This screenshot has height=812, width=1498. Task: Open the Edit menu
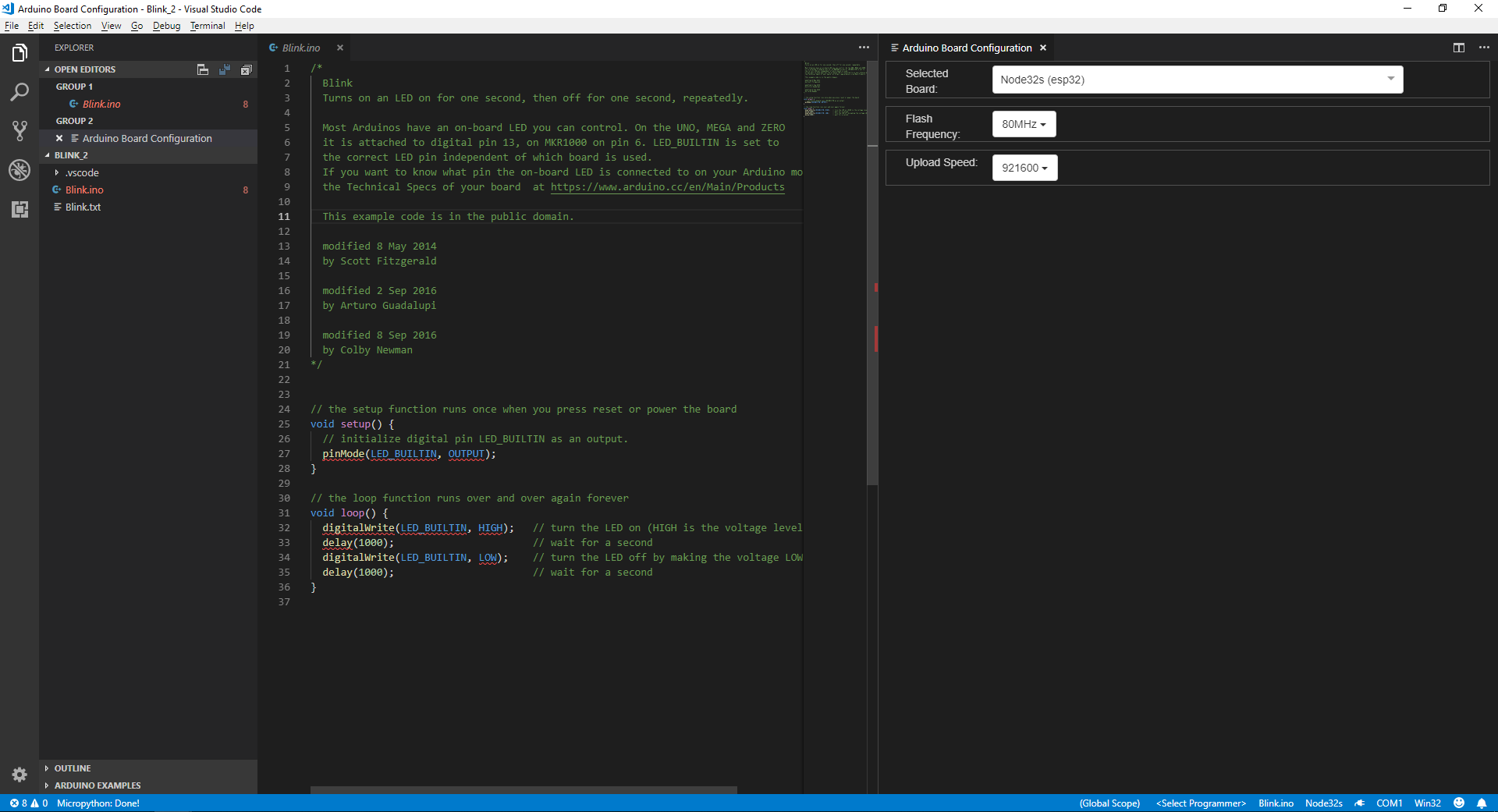click(36, 26)
